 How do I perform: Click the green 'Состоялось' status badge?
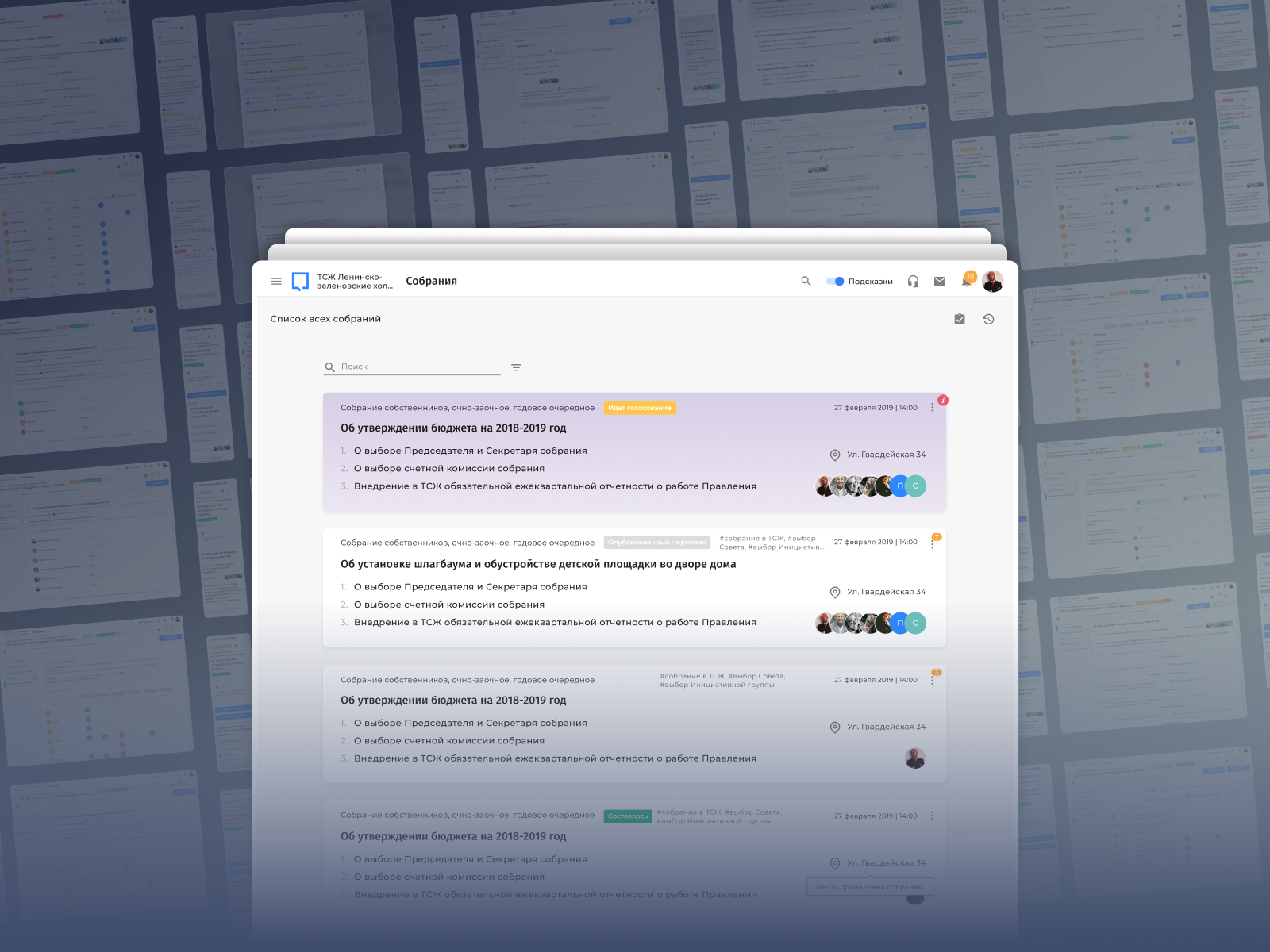(x=628, y=816)
